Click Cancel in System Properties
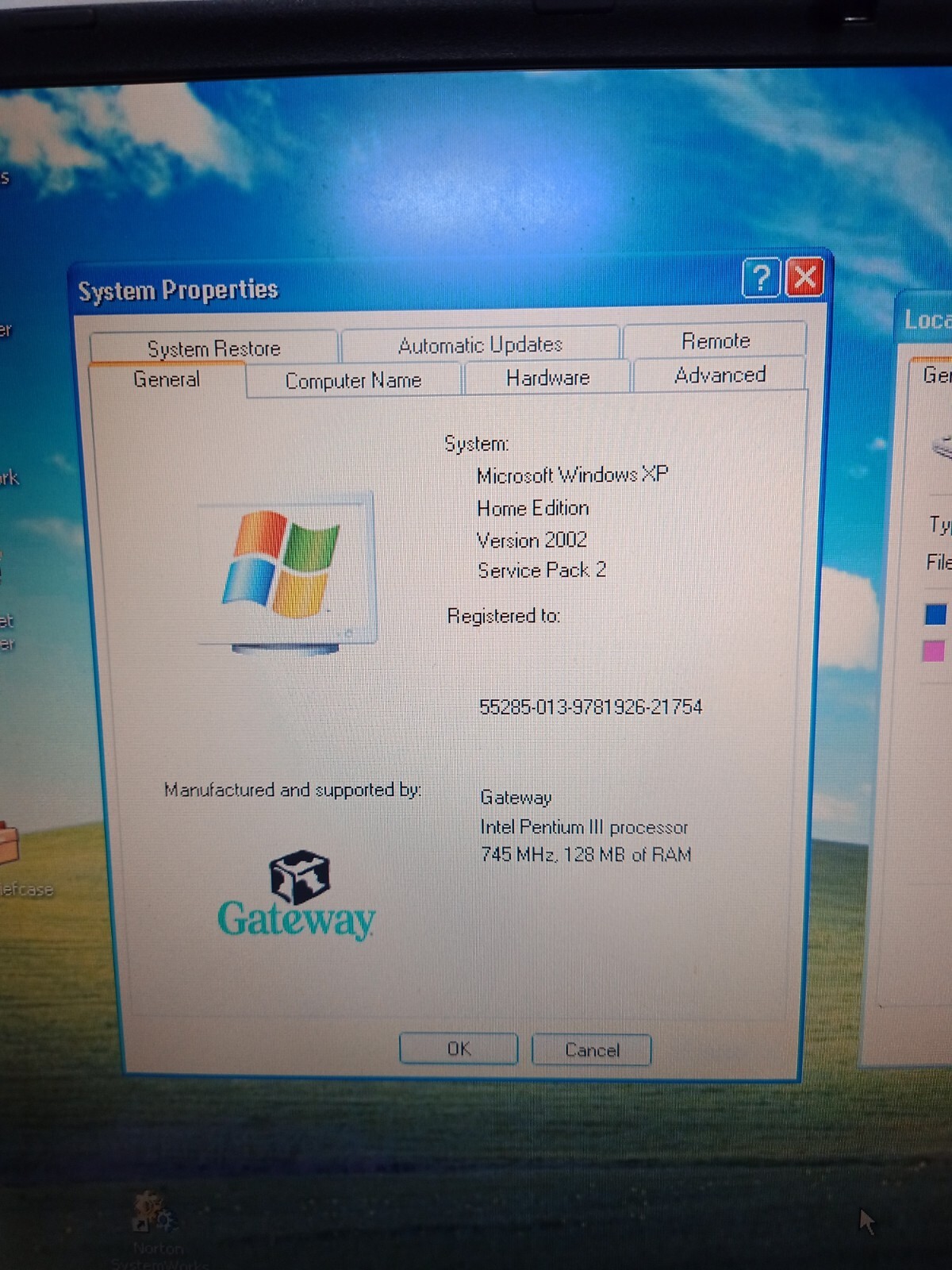This screenshot has width=952, height=1270. pyautogui.click(x=592, y=1049)
